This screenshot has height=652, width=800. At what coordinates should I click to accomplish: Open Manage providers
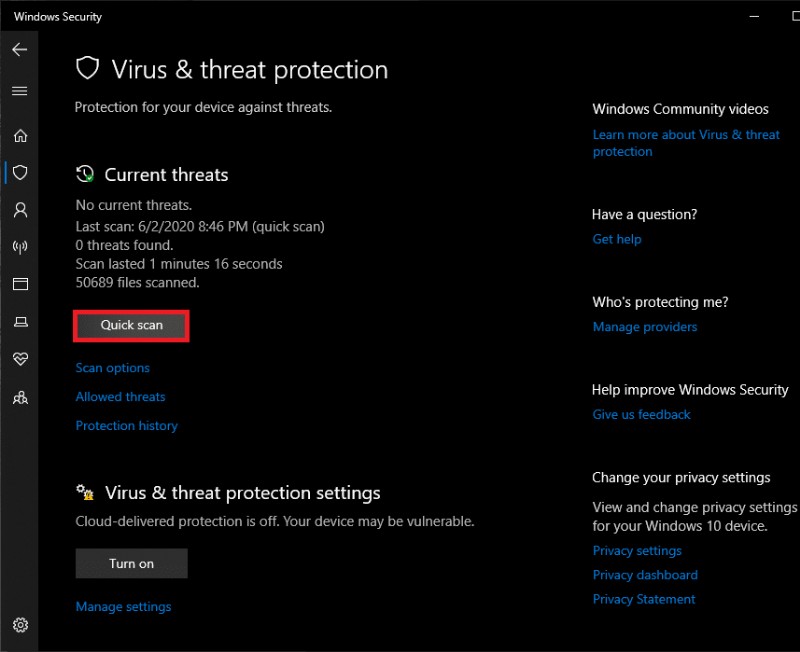coord(645,326)
